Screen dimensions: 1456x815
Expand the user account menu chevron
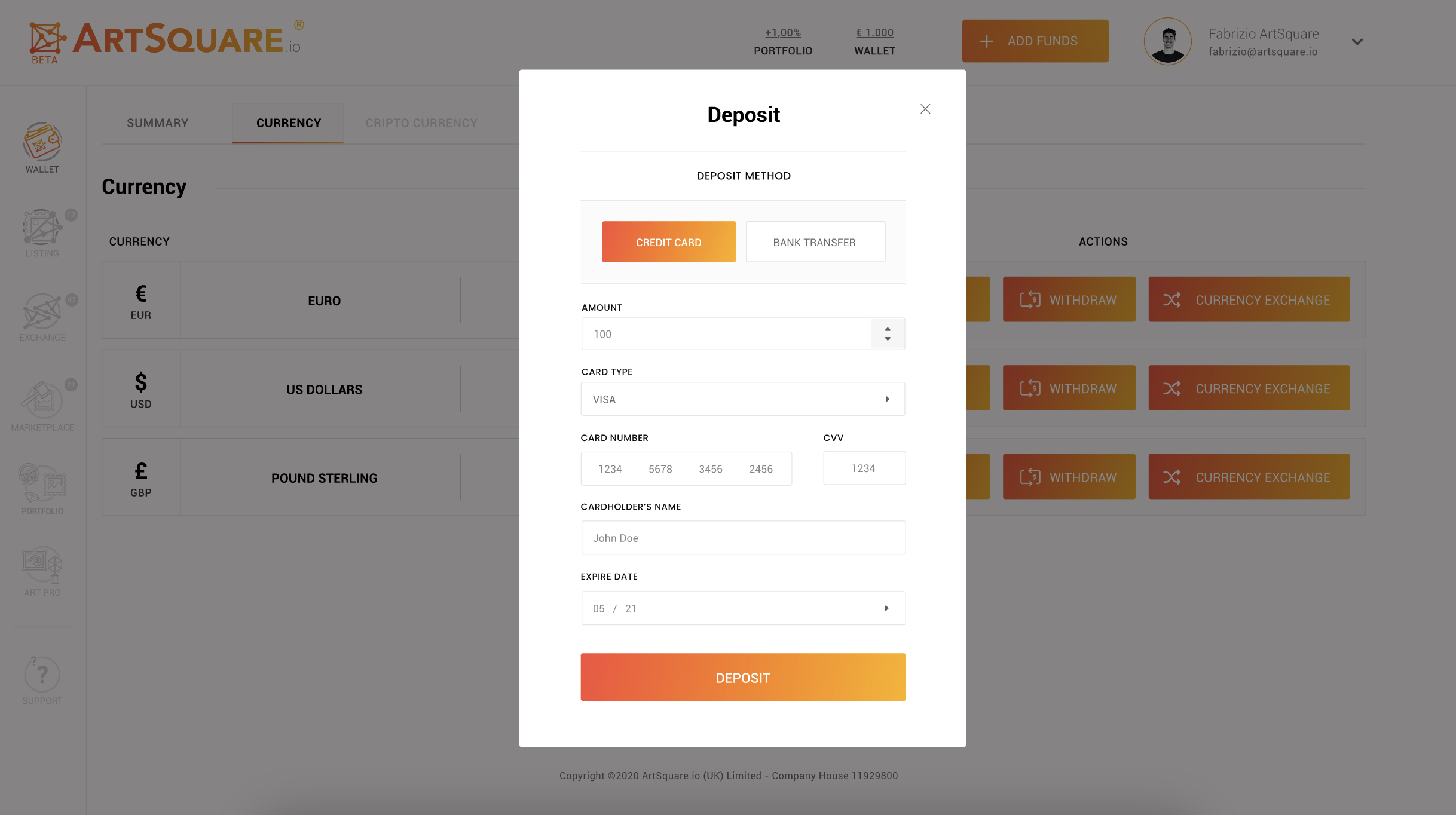[x=1357, y=42]
